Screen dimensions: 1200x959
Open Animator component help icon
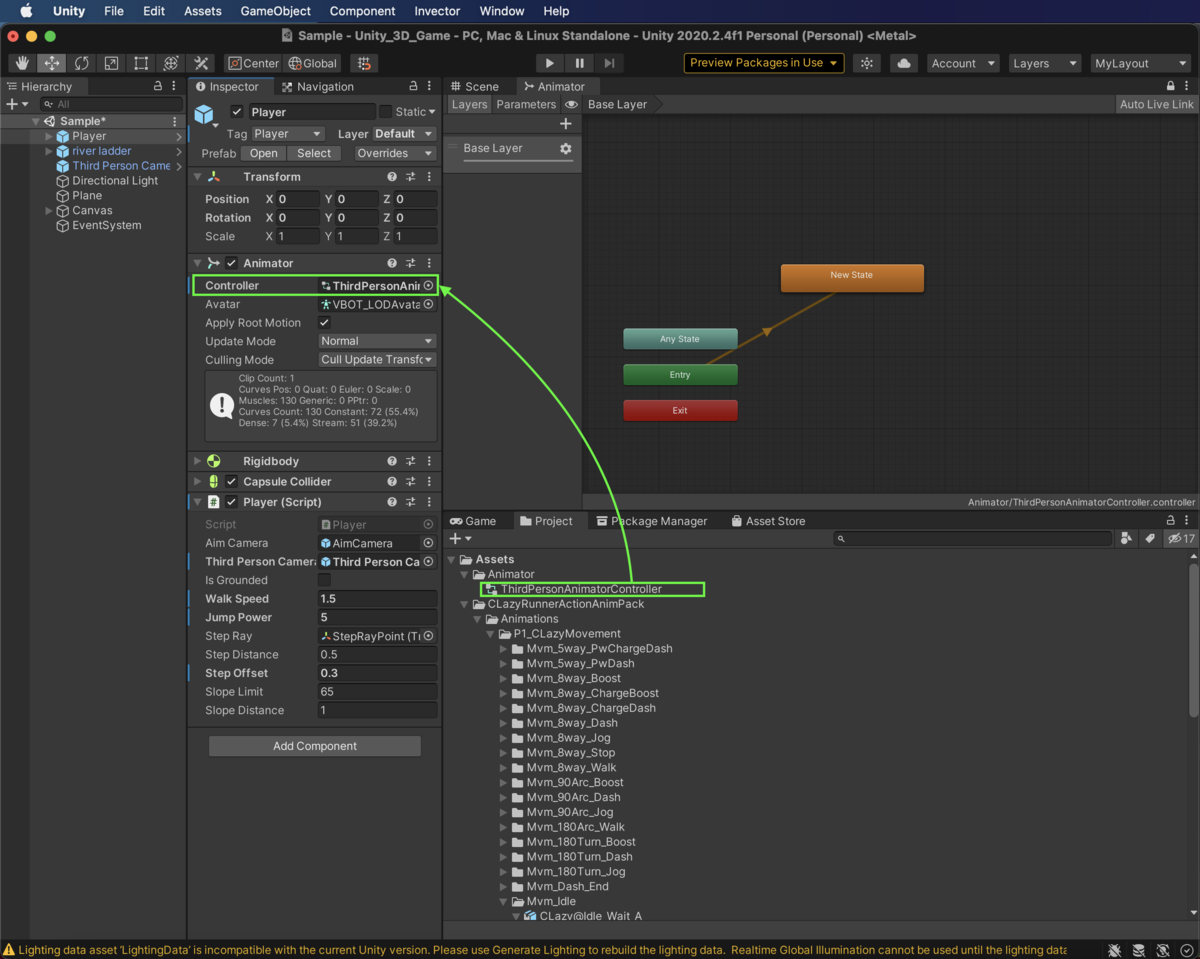(392, 263)
